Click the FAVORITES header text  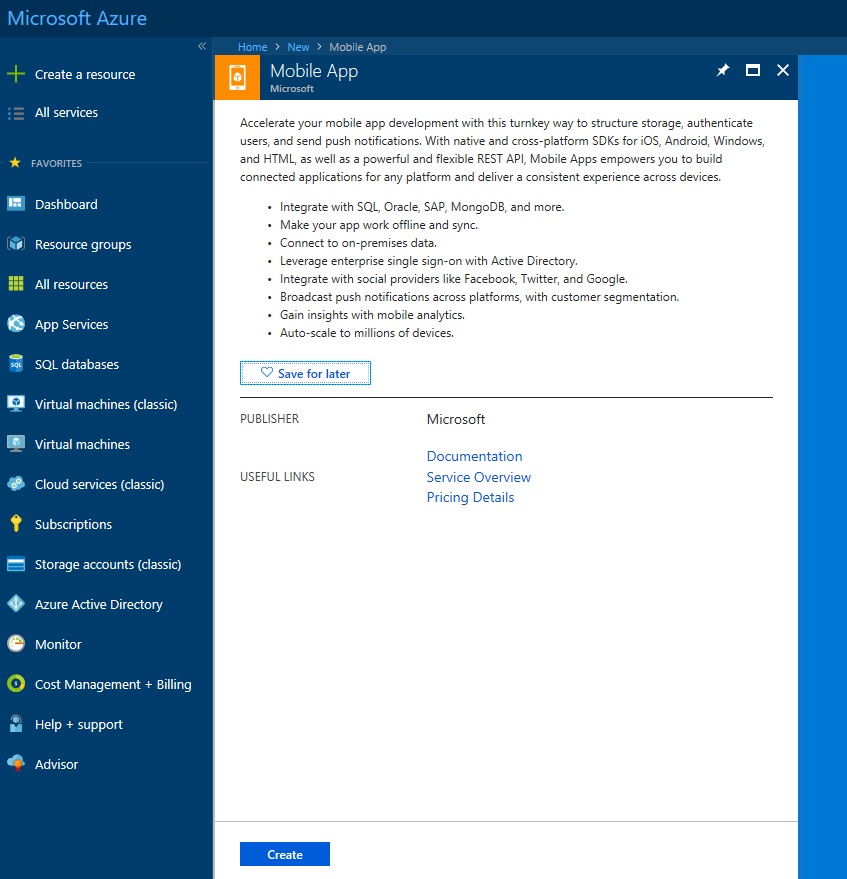(57, 163)
